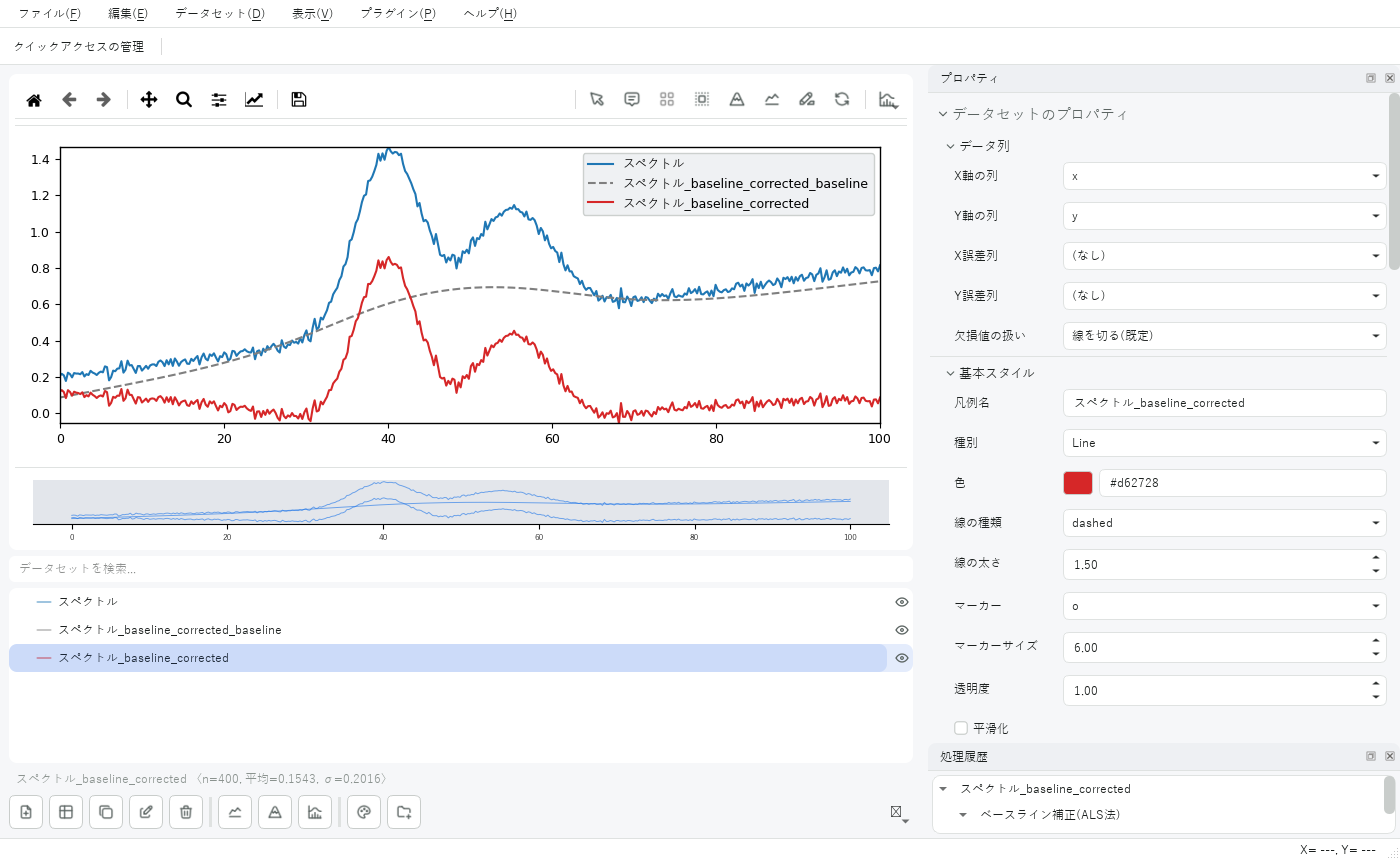Screen dimensions: 1400x860
Task: Focus the データセットを検索 search field
Action: click(x=461, y=569)
